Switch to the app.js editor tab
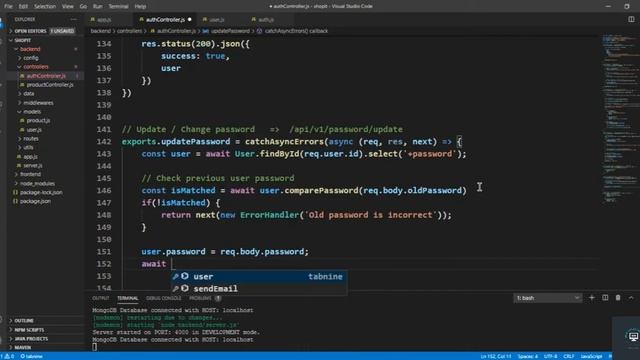The height and width of the screenshot is (360, 640). pyautogui.click(x=104, y=19)
